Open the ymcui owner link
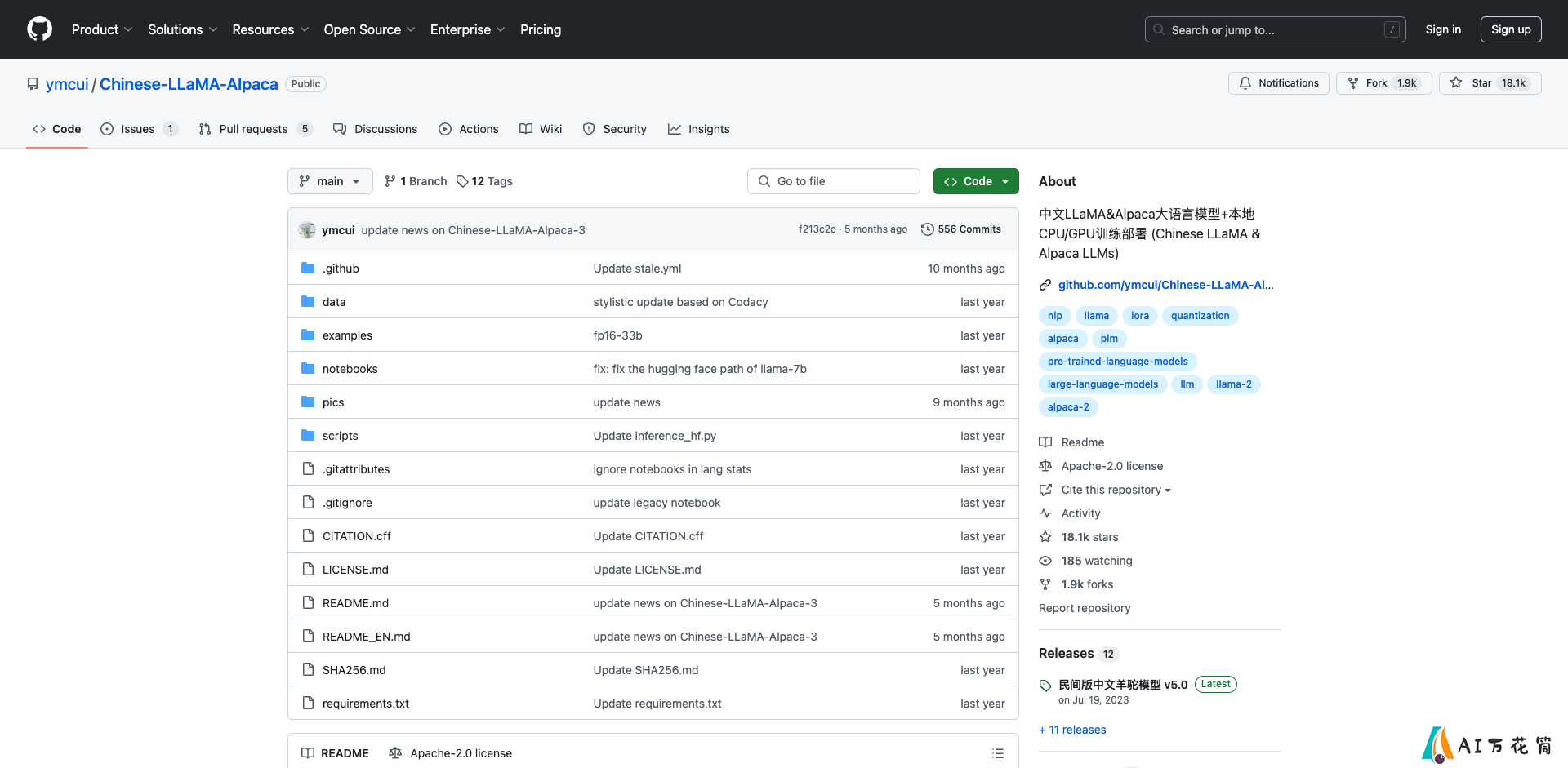The height and width of the screenshot is (768, 1568). coord(67,84)
